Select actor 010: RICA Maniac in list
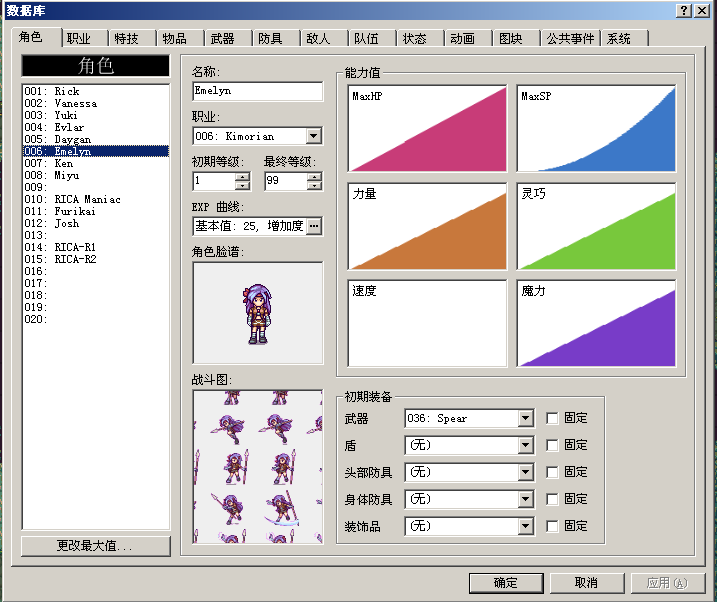 click(x=96, y=199)
